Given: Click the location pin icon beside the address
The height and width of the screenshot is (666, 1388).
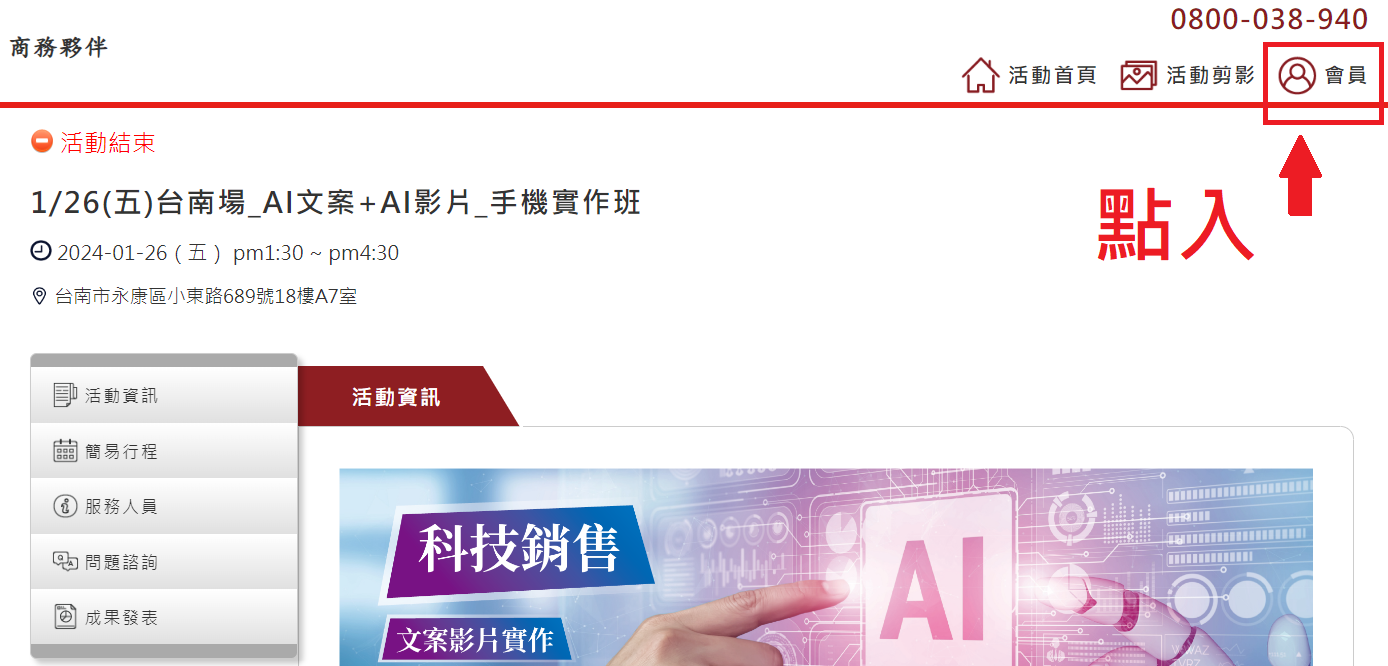Looking at the screenshot, I should 40,296.
